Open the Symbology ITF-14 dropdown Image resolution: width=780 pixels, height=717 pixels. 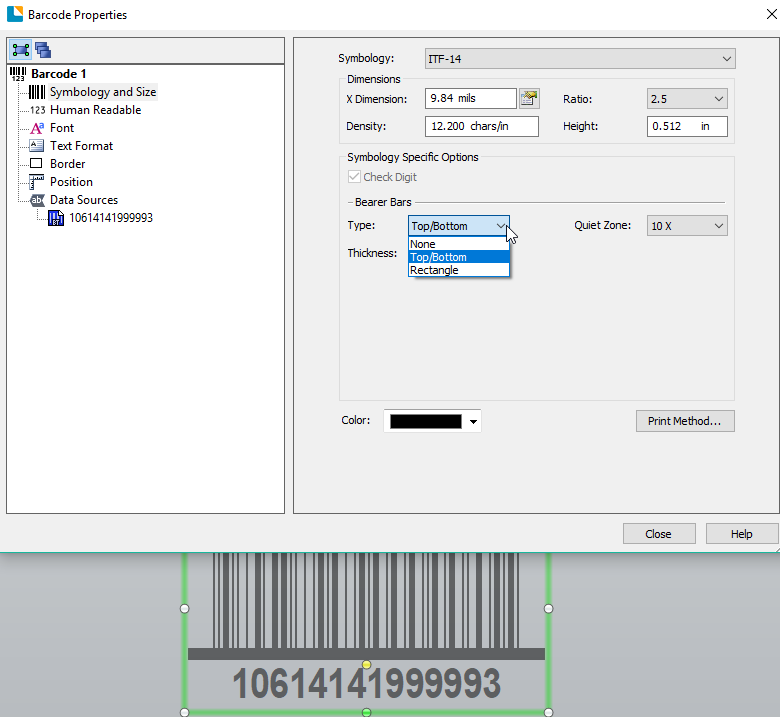point(580,59)
